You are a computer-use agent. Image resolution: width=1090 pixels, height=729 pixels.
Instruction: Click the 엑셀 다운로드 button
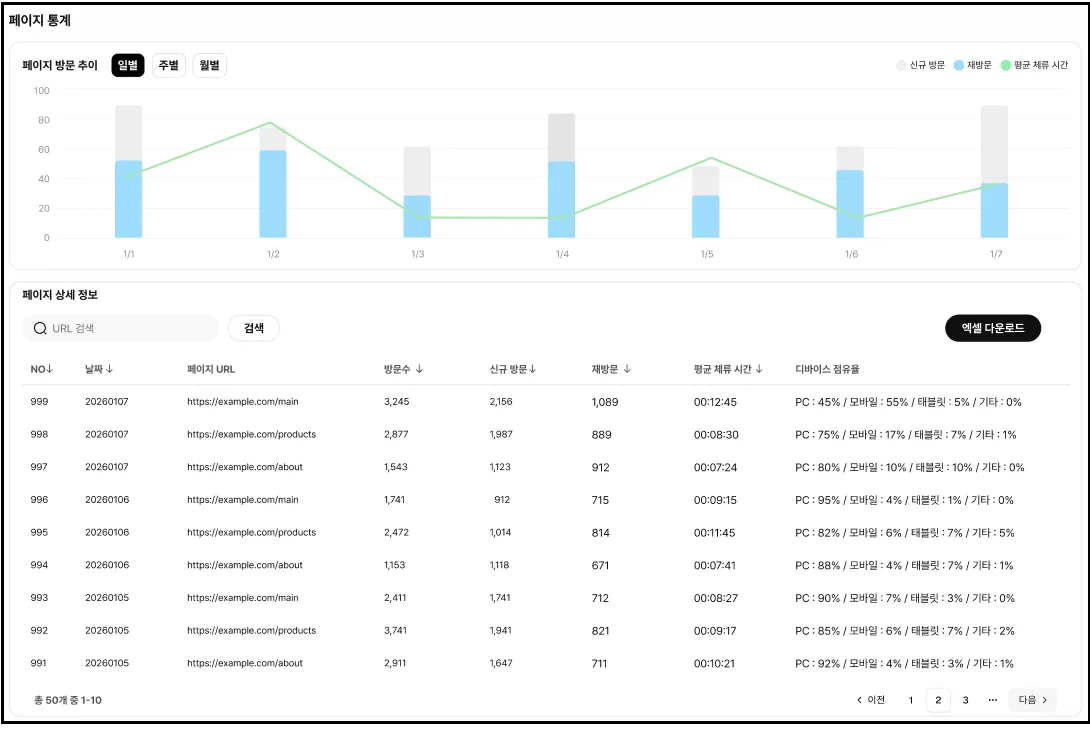coord(993,328)
